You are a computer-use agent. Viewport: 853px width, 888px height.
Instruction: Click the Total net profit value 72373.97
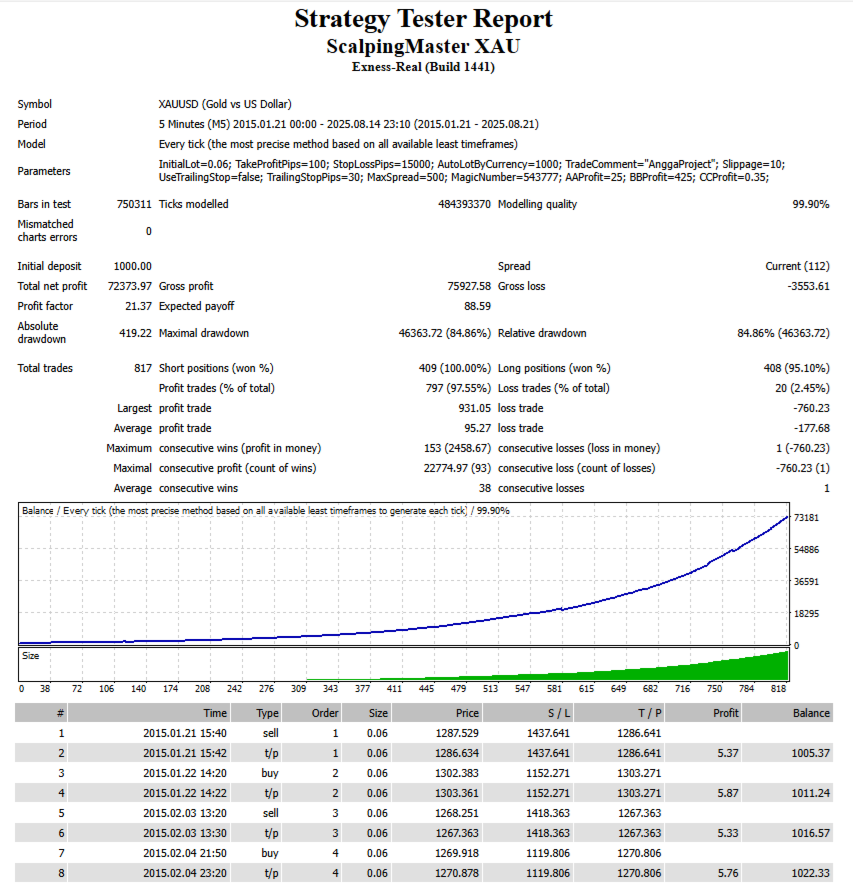(x=130, y=286)
